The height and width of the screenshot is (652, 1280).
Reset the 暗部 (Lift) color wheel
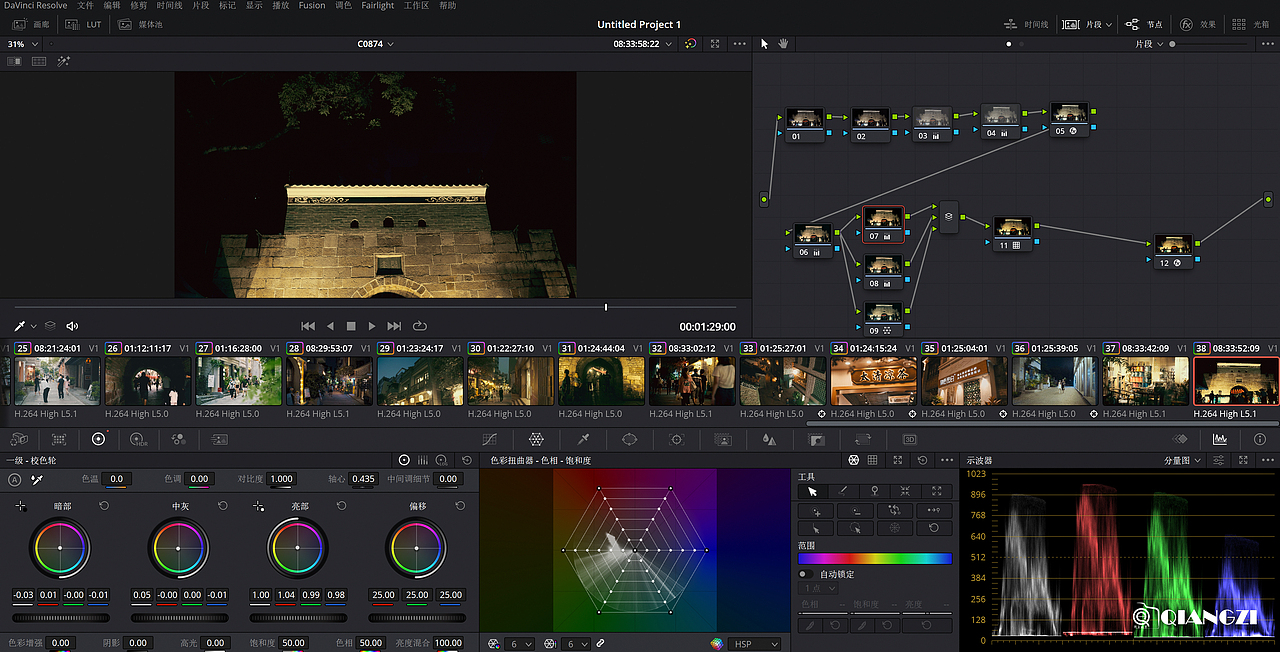click(x=104, y=507)
